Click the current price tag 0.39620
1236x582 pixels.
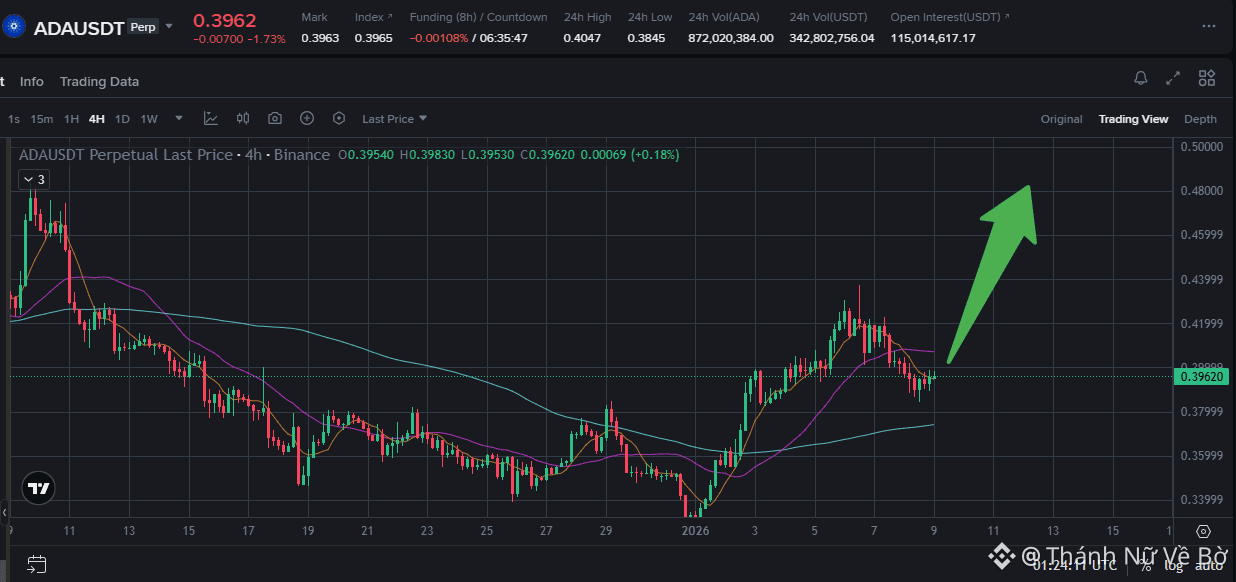[x=1203, y=376]
